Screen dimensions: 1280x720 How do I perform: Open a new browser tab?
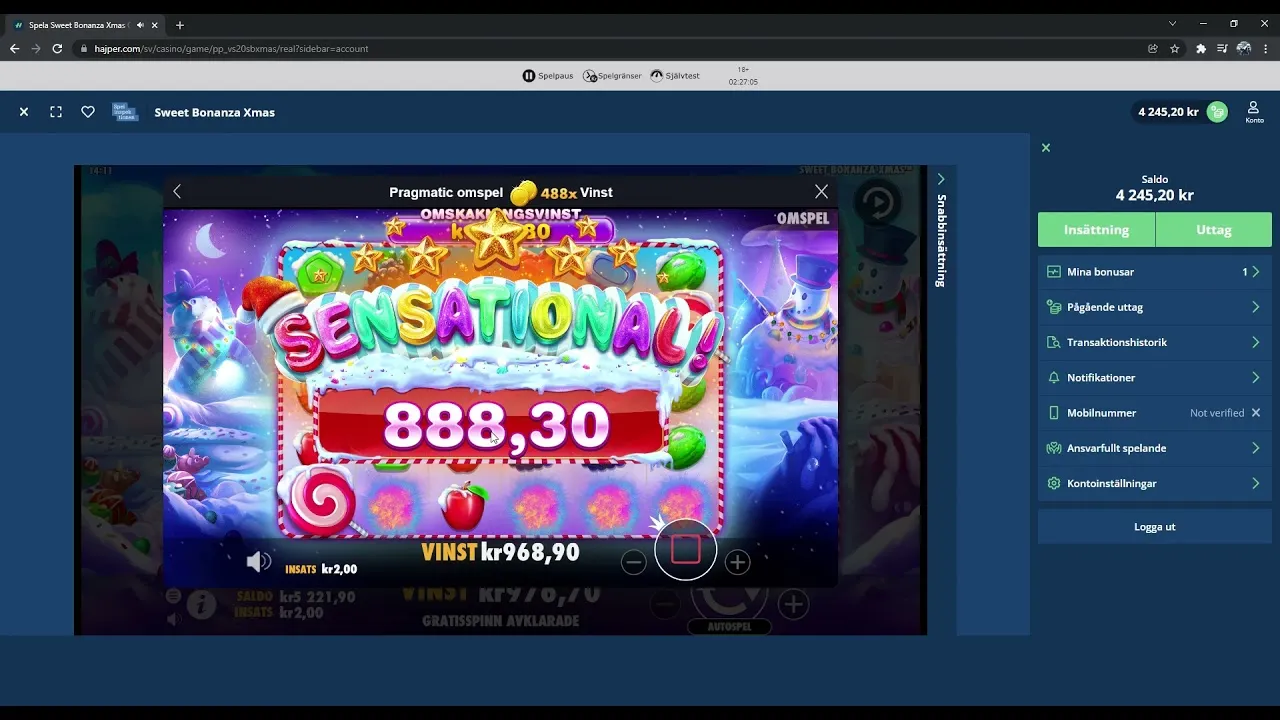click(x=180, y=24)
